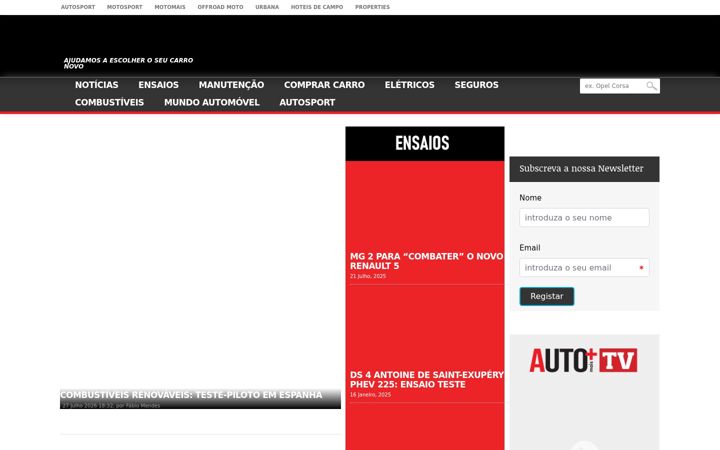
Task: Open the DS 4 Antoine de Saint-Exupéry article
Action: (426, 380)
